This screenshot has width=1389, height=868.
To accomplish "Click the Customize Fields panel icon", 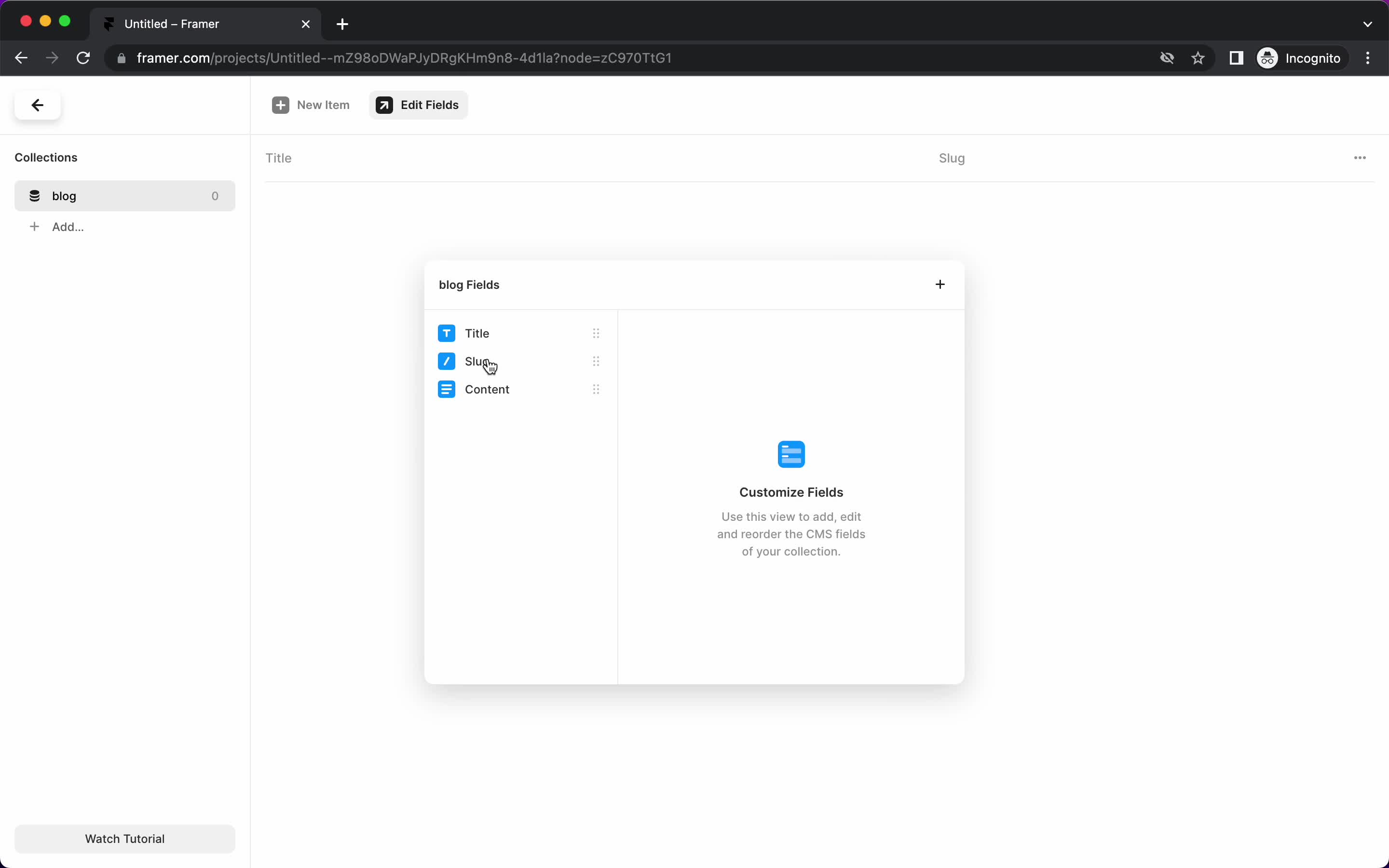I will click(791, 454).
